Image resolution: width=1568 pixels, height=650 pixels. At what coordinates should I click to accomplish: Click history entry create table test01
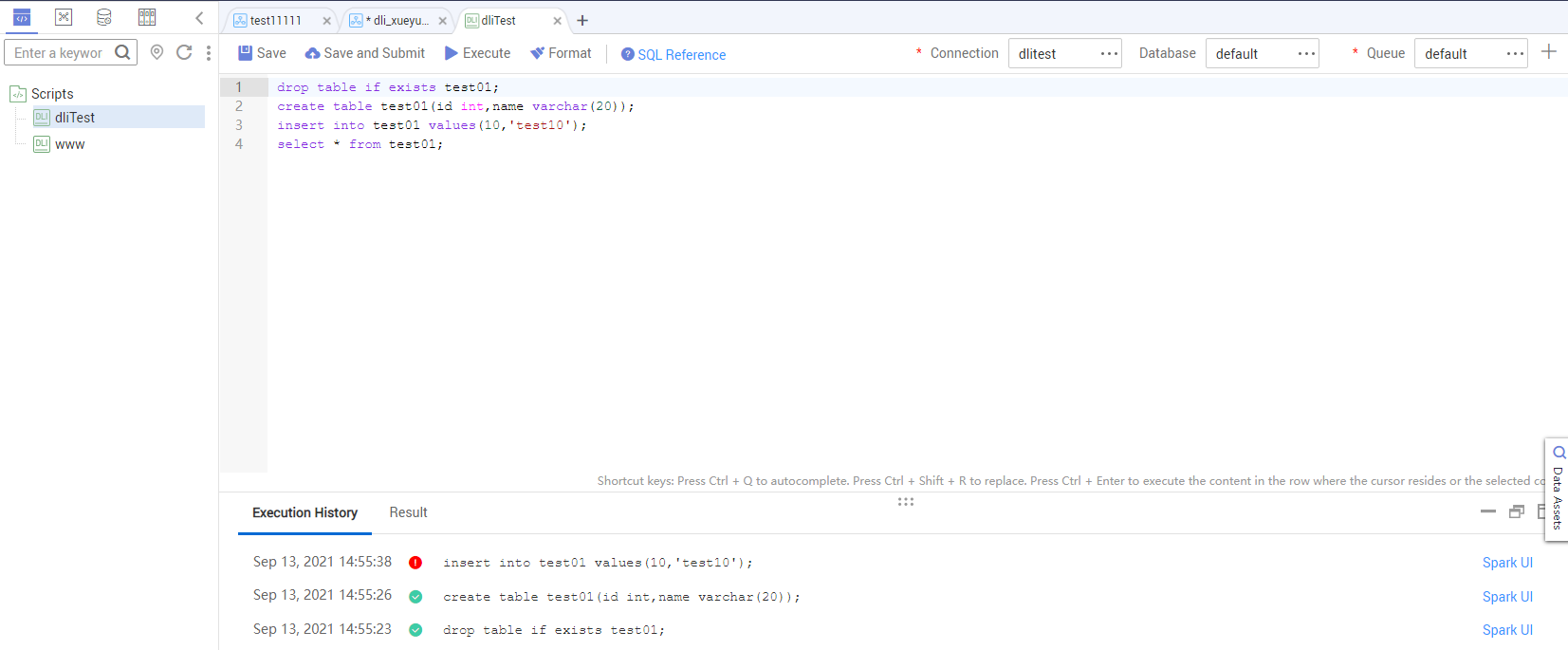(621, 597)
